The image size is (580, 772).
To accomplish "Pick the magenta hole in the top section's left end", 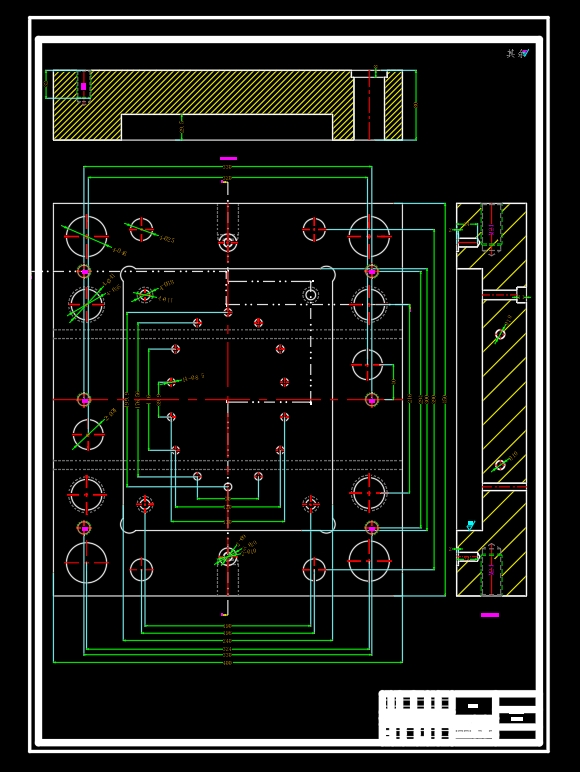I will pos(84,86).
